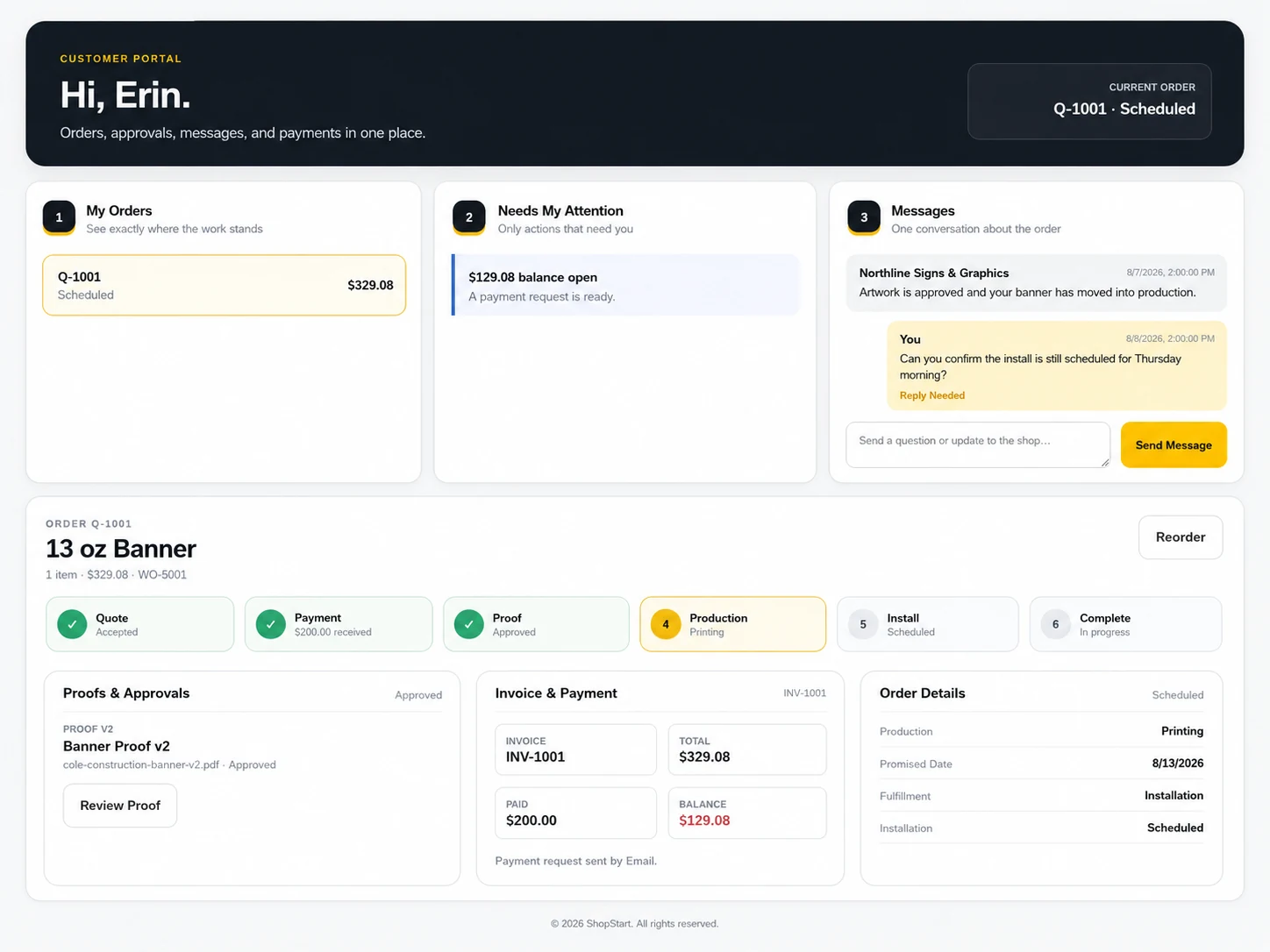This screenshot has height=952, width=1270.
Task: Click the green checkmark on the Payment step
Action: tap(270, 624)
